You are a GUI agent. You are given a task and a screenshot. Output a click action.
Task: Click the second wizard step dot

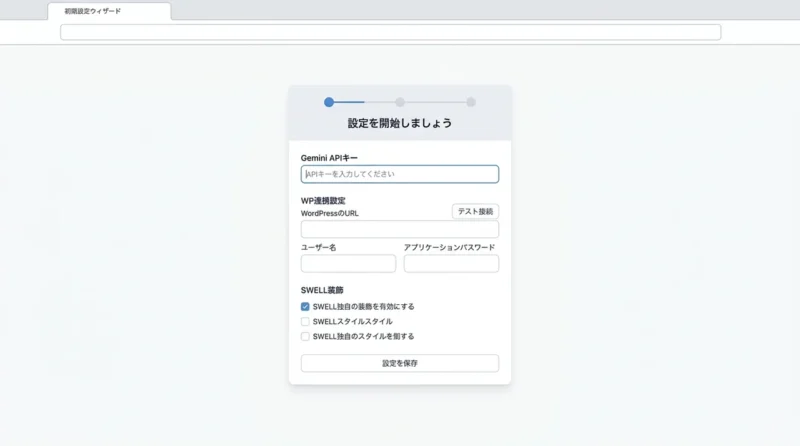tap(400, 102)
